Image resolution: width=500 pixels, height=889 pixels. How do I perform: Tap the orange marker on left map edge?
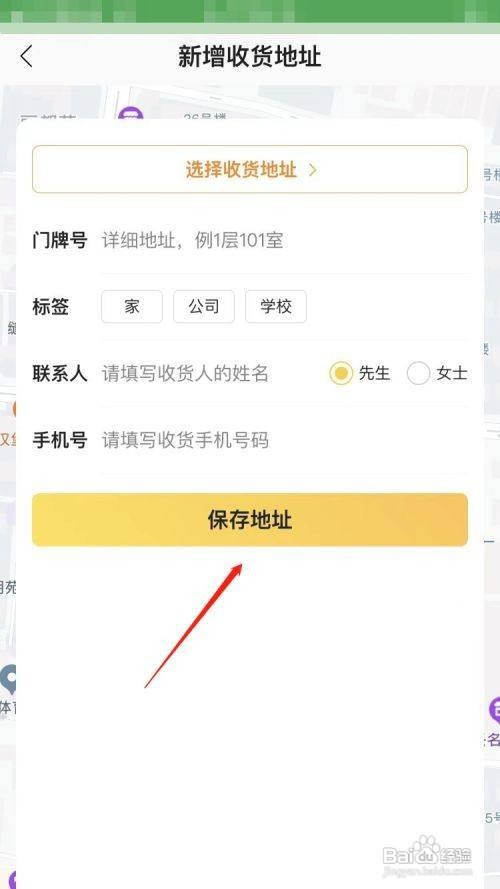[x=15, y=409]
